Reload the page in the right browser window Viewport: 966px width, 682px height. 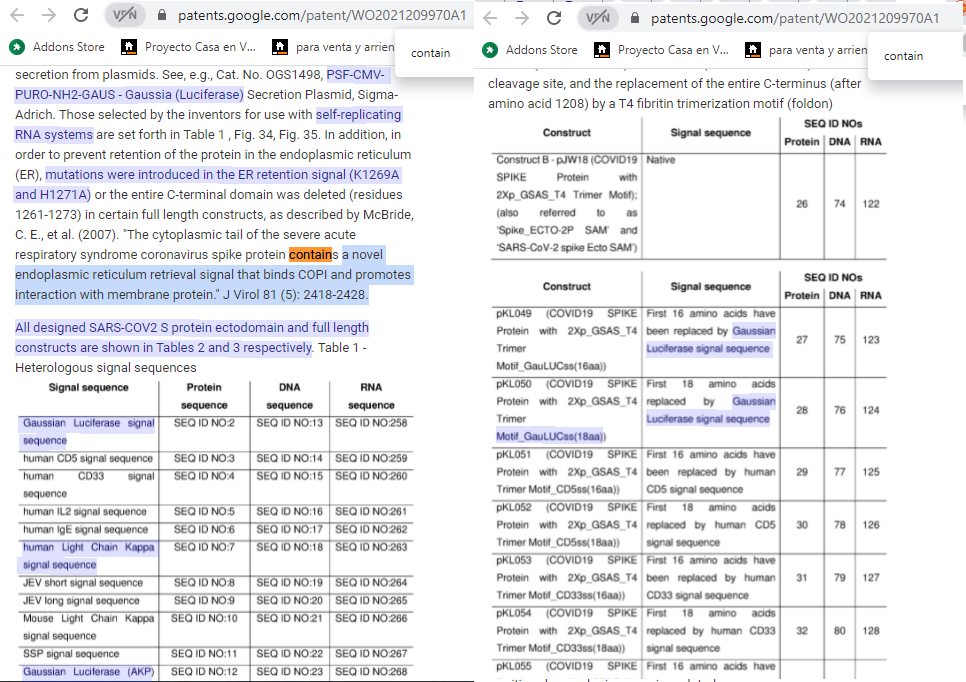554,17
